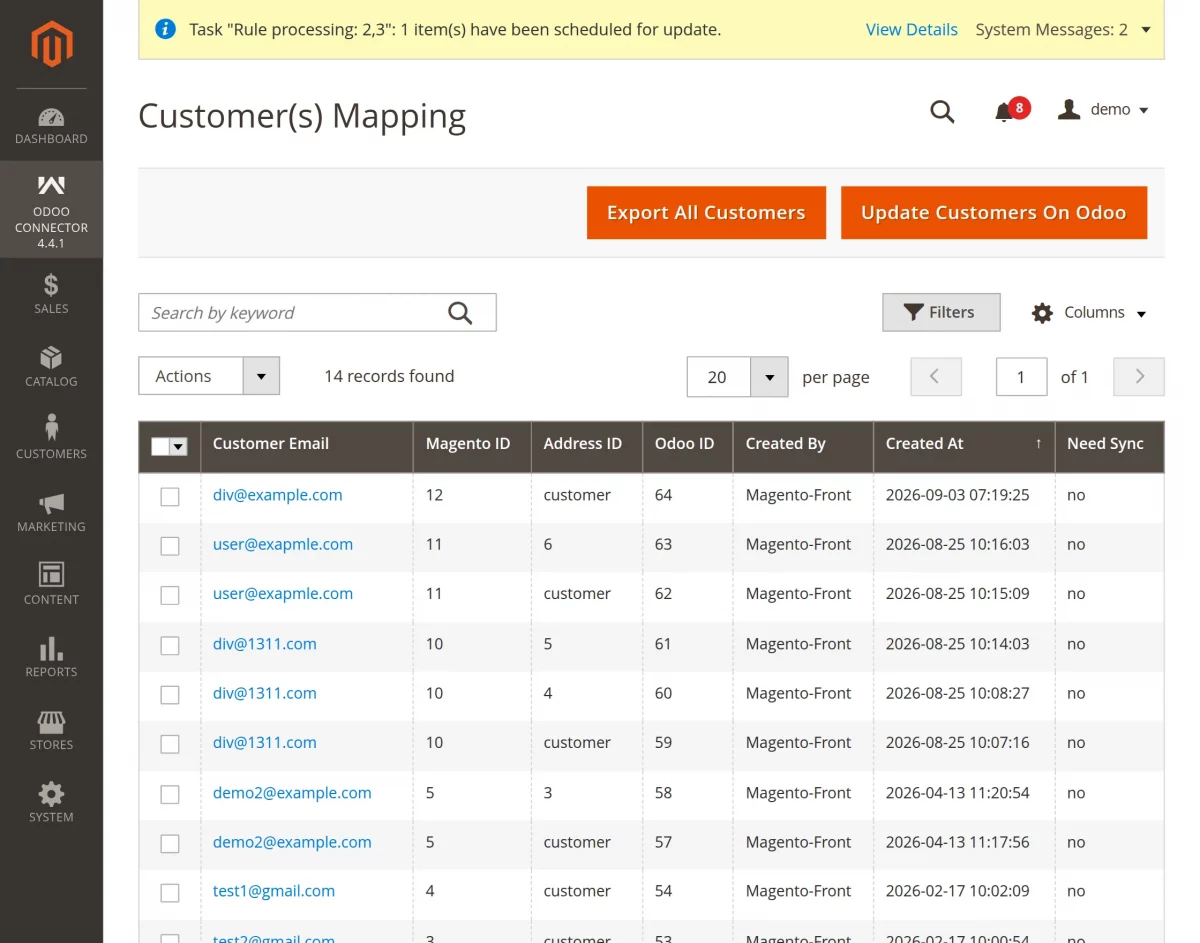
Task: Open the Content sidebar menu
Action: point(51,585)
